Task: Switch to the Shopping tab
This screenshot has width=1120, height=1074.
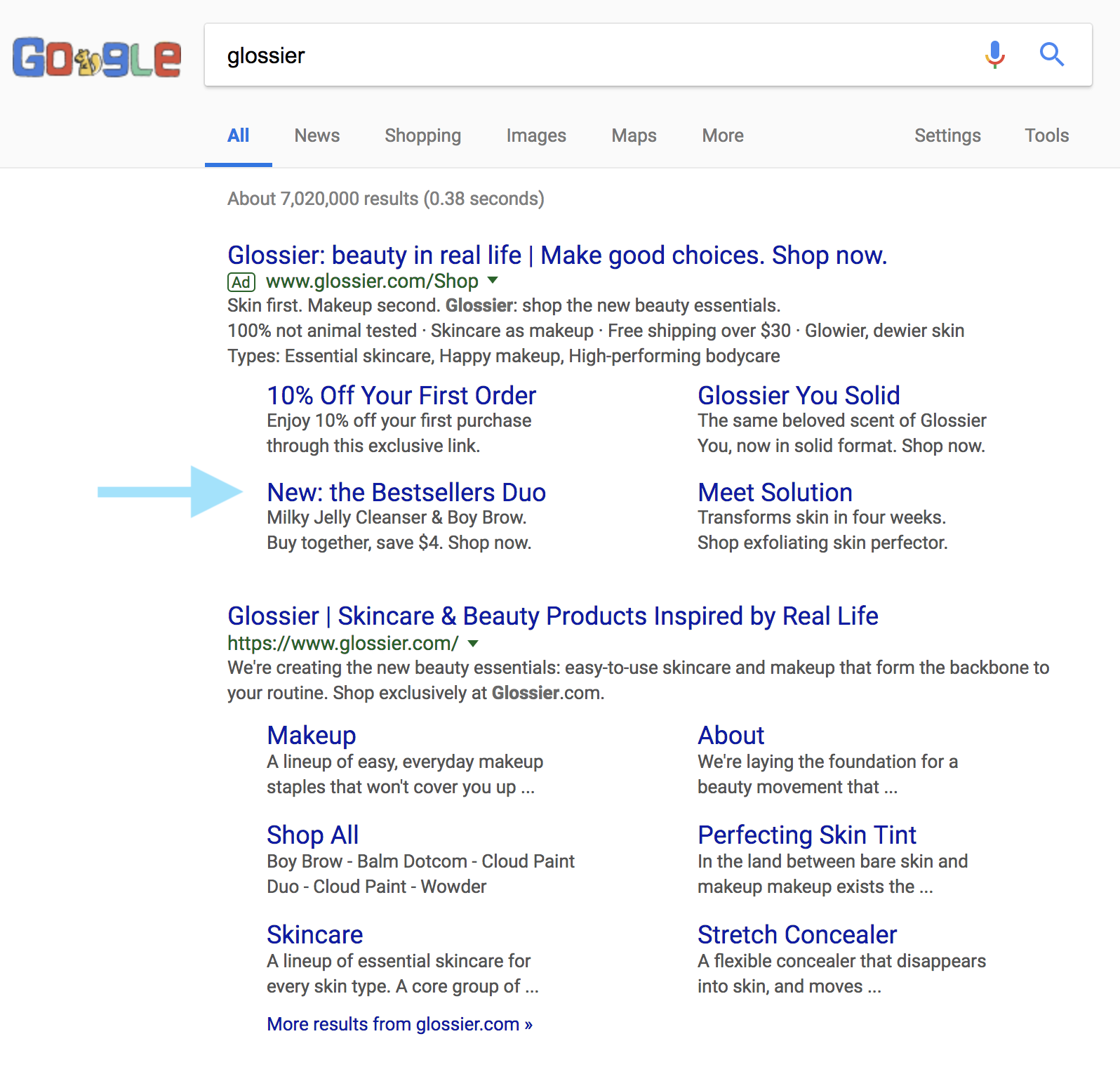Action: [423, 135]
